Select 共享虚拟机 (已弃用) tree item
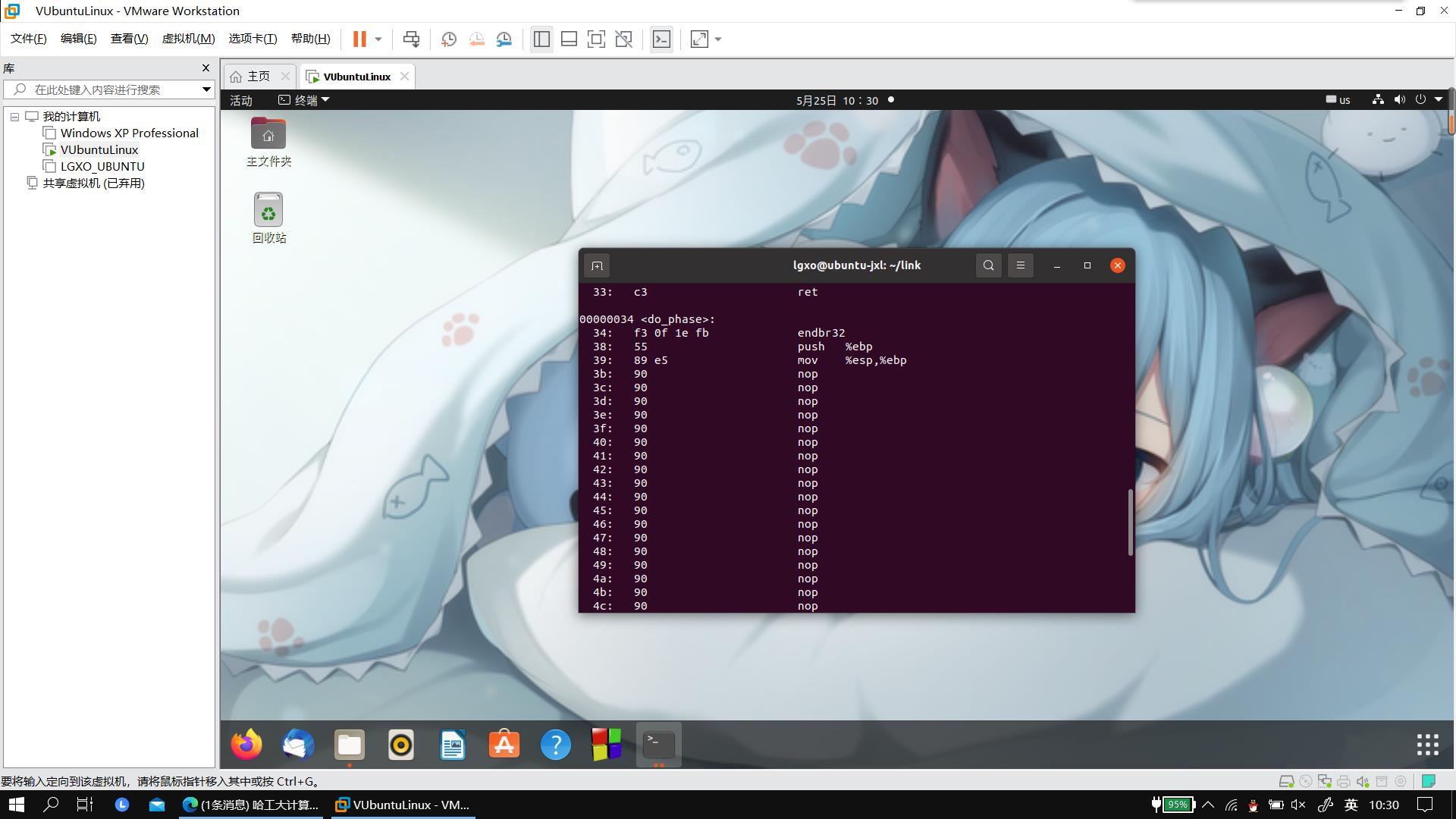1456x819 pixels. click(x=93, y=184)
